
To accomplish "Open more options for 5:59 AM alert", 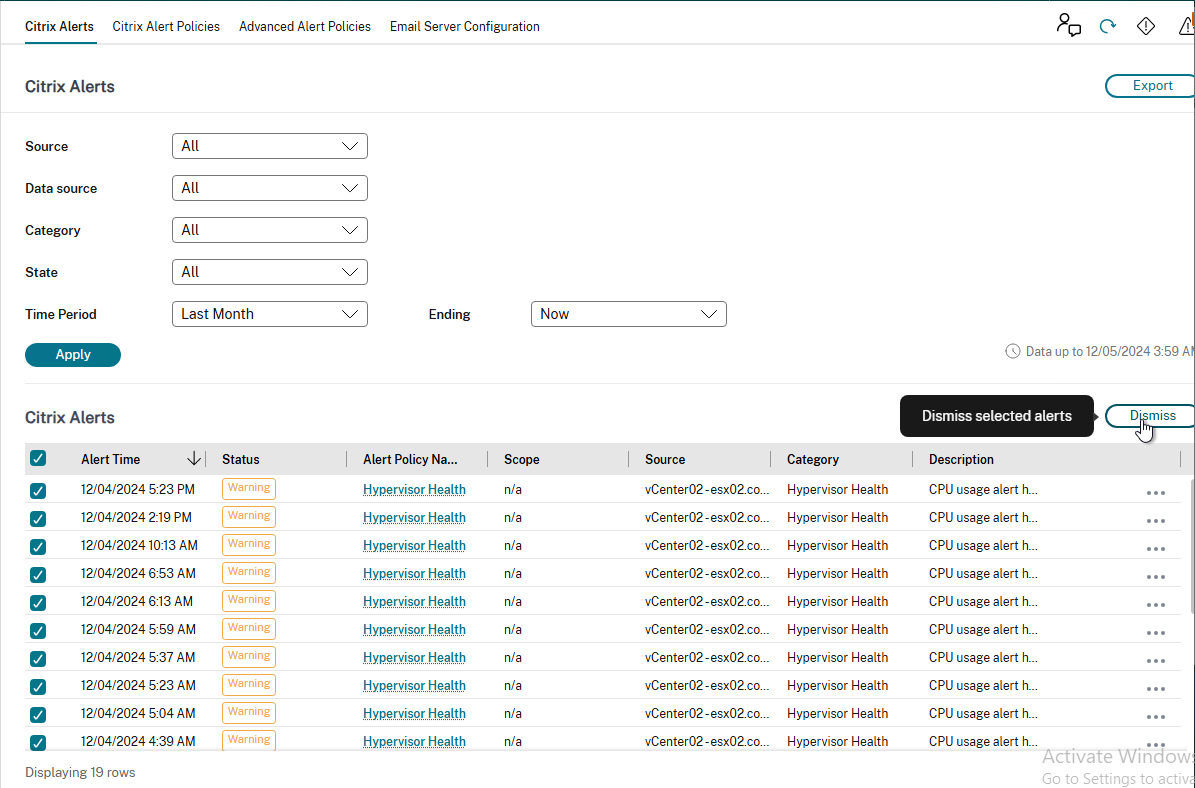I will click(x=1155, y=633).
